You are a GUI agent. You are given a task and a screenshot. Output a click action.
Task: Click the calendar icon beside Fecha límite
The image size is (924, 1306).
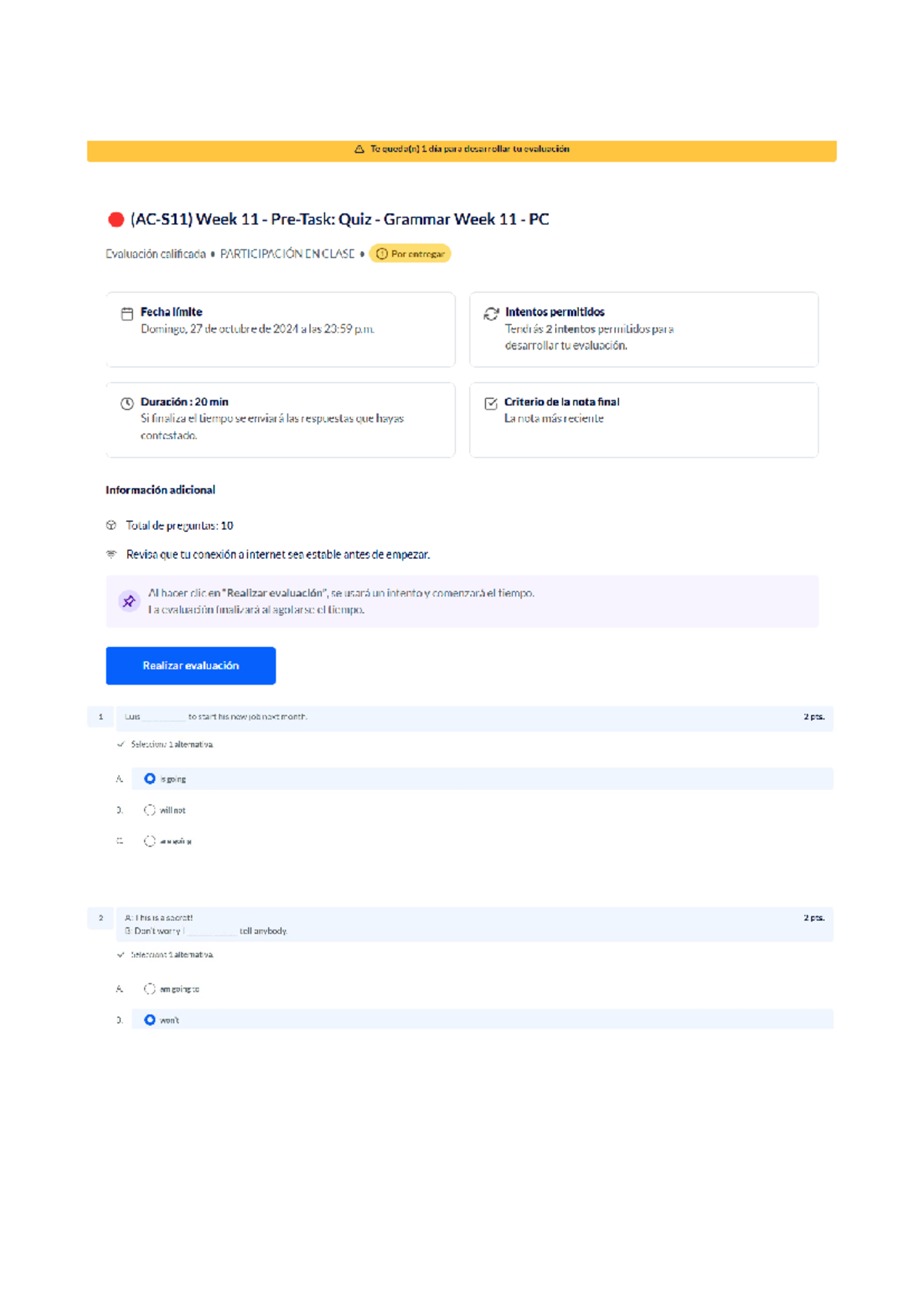[127, 313]
